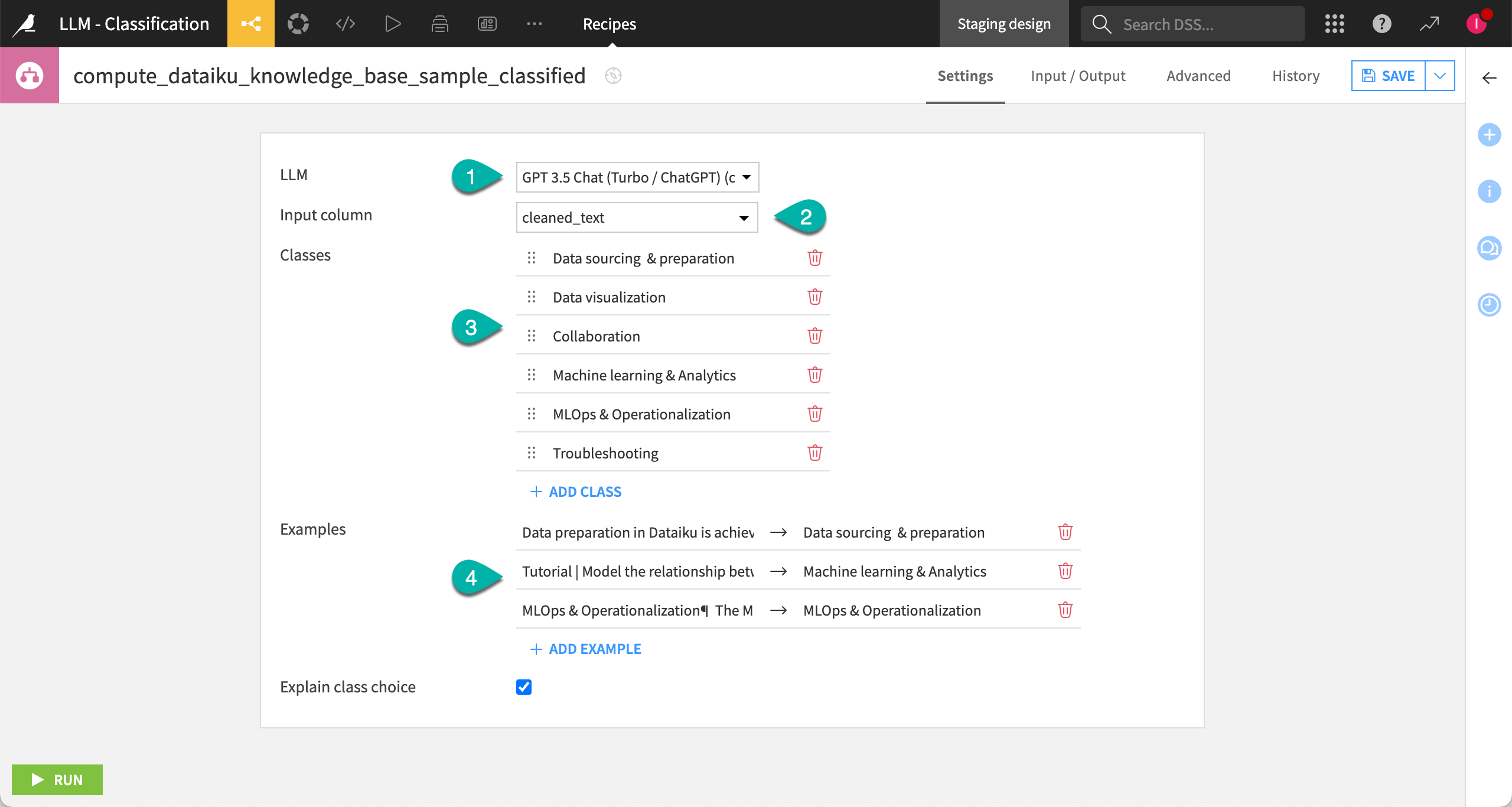
Task: Expand the Save options dropdown arrow
Action: coord(1440,76)
